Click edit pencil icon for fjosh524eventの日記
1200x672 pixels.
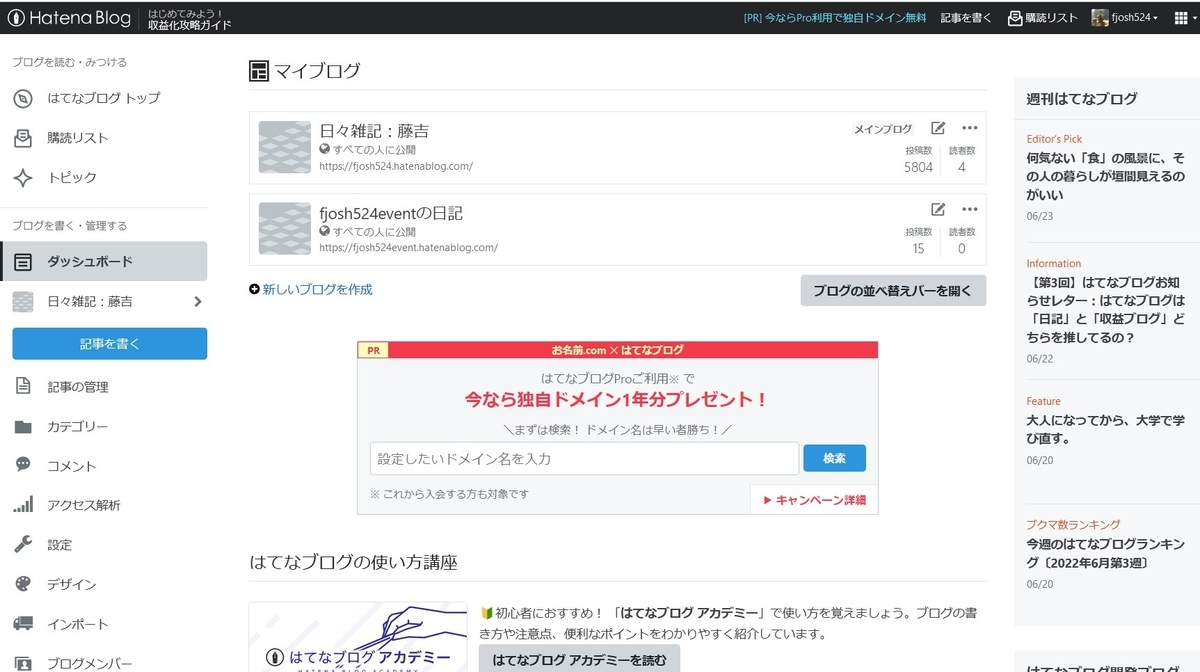938,210
